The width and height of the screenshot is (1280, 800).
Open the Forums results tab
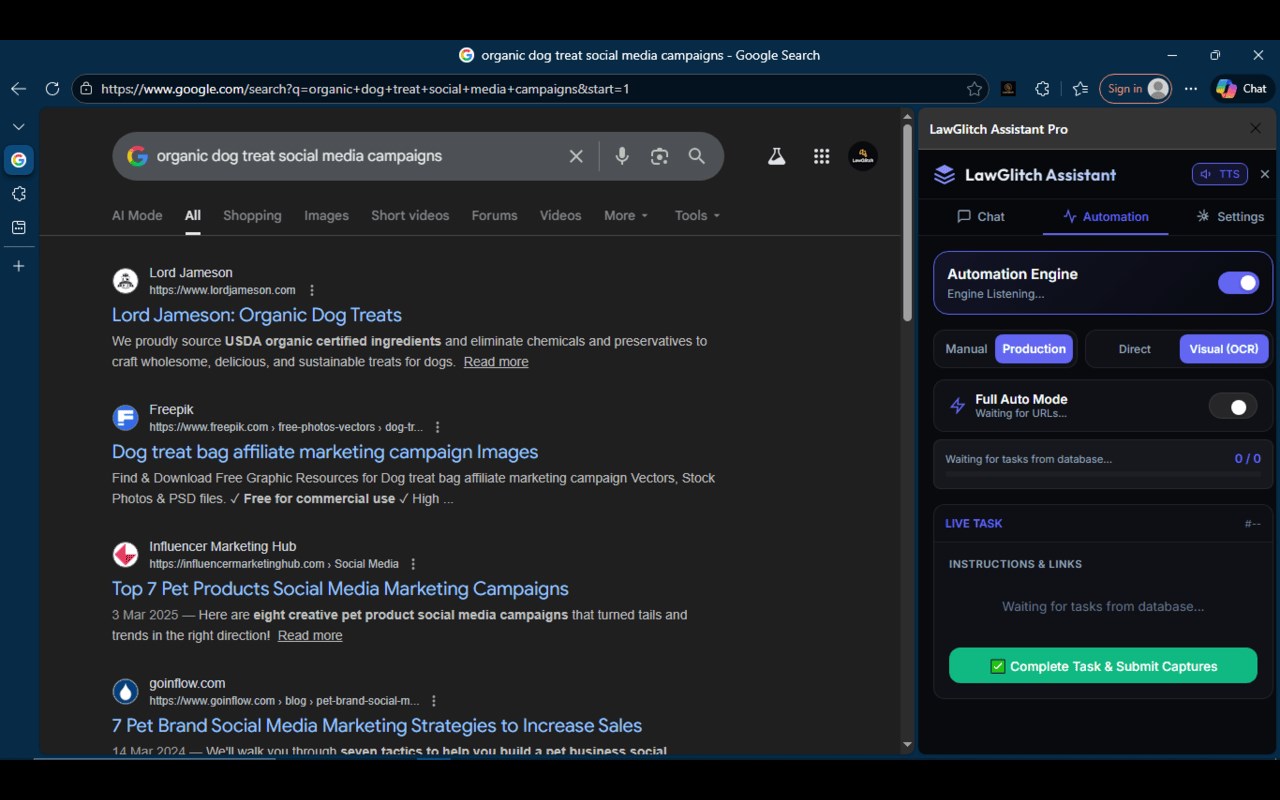[x=494, y=215]
